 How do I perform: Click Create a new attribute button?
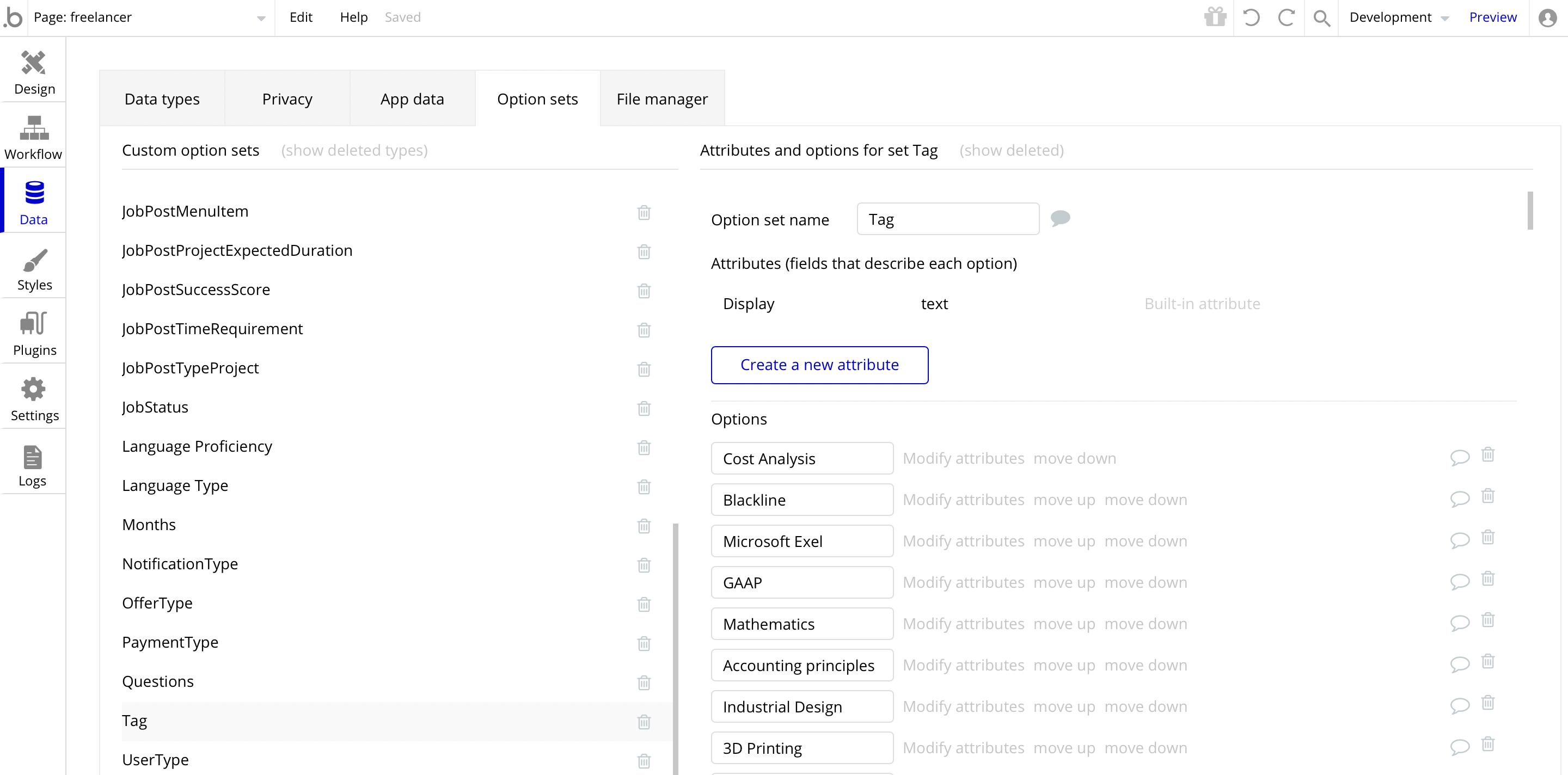819,365
